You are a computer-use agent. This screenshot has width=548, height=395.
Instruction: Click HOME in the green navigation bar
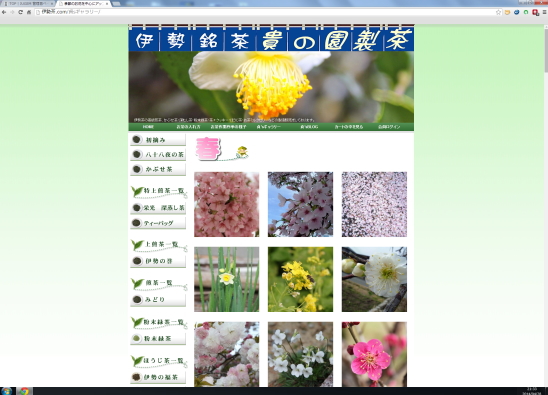coord(148,127)
